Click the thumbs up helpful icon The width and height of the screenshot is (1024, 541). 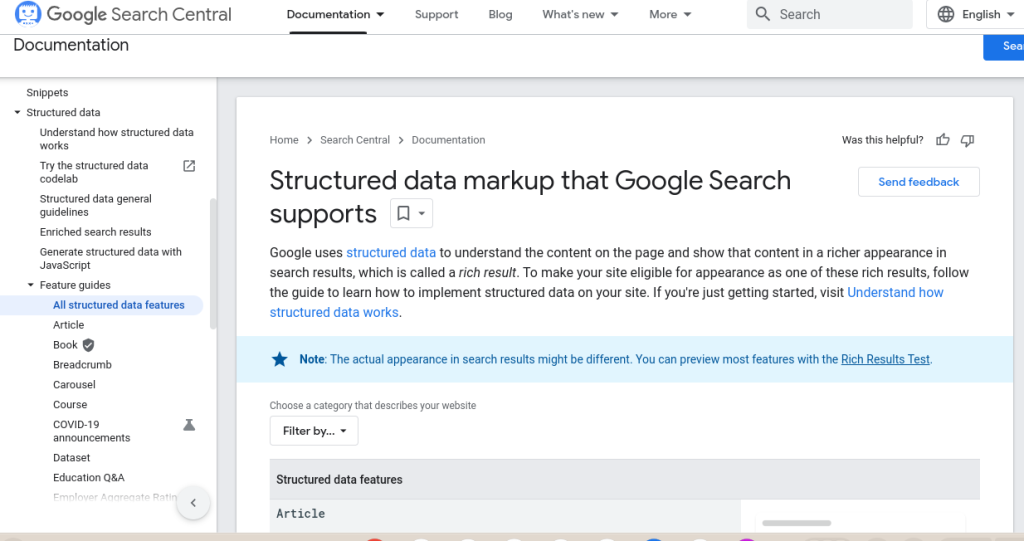coord(942,140)
